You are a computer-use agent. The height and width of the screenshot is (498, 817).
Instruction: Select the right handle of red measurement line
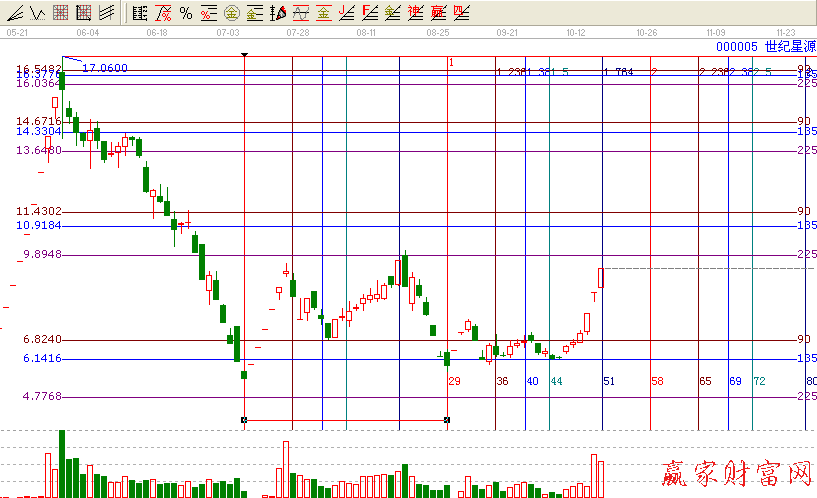point(446,420)
